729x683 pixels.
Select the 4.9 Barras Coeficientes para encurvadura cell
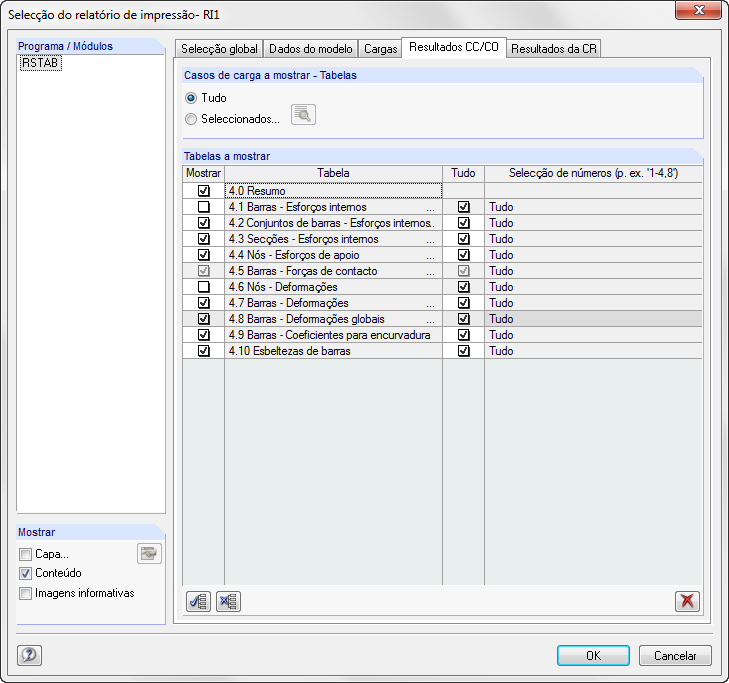[x=333, y=335]
